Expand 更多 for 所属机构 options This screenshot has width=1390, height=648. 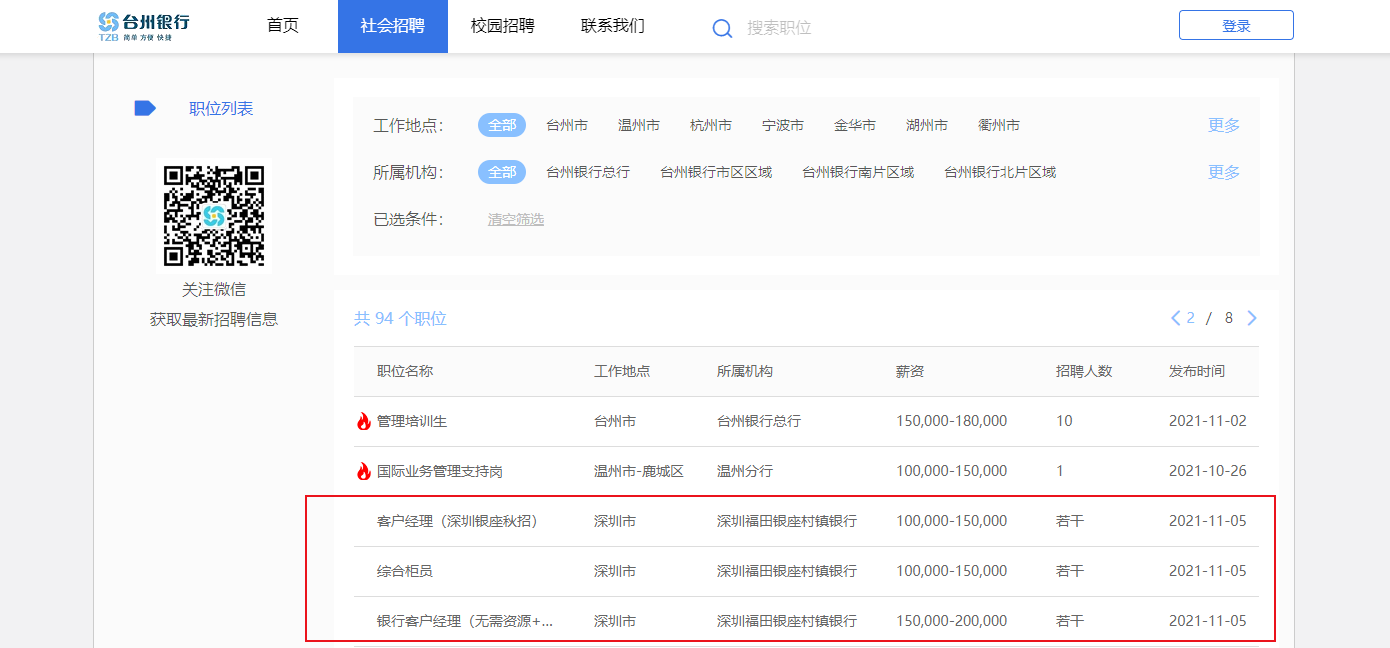[x=1224, y=172]
